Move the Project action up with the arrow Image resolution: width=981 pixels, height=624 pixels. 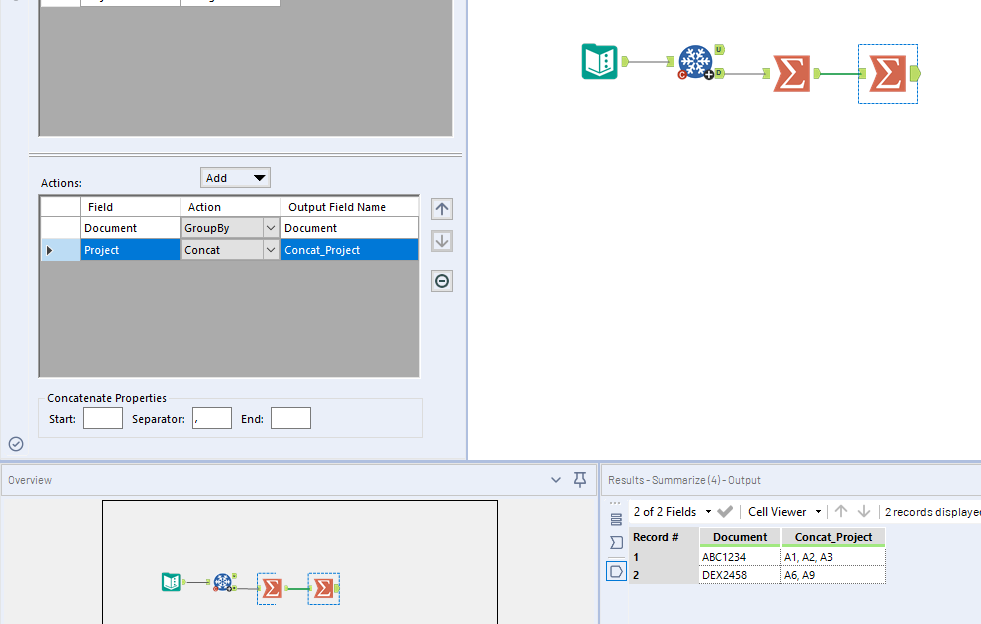(x=441, y=208)
